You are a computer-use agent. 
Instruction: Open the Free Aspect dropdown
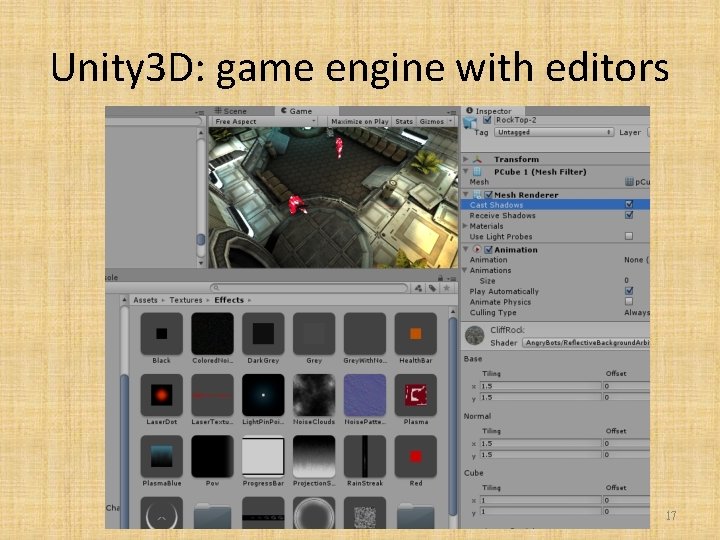click(264, 121)
